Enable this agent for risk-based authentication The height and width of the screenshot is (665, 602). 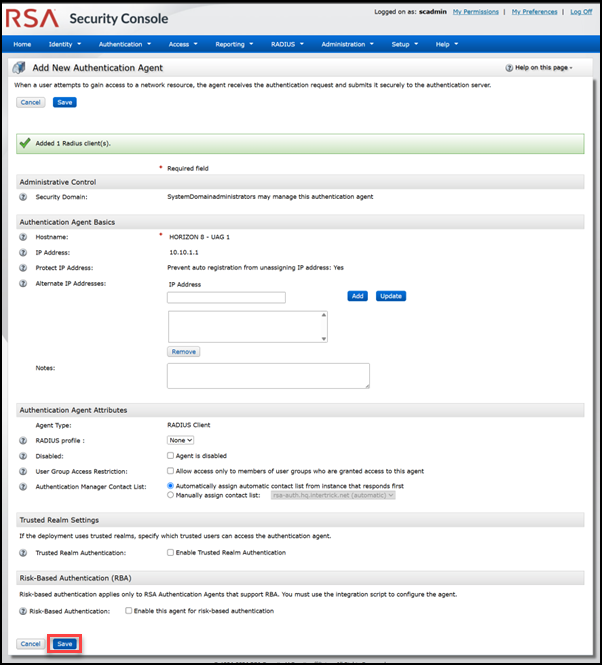129,610
